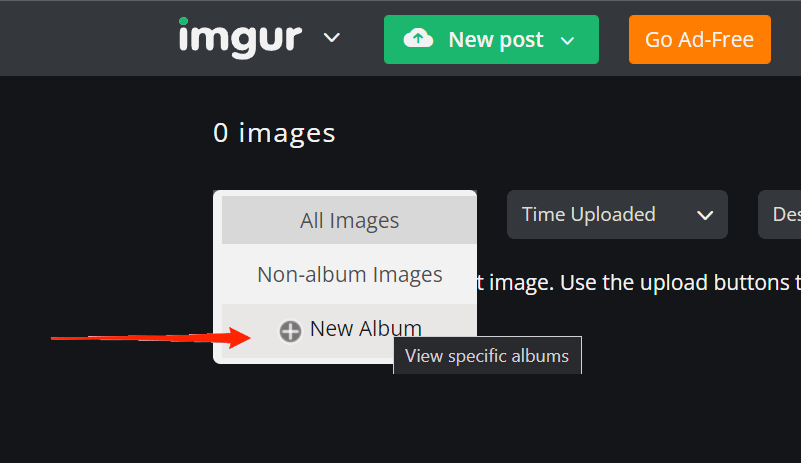
Task: Click the white arrow inside the cloud icon
Action: point(419,40)
